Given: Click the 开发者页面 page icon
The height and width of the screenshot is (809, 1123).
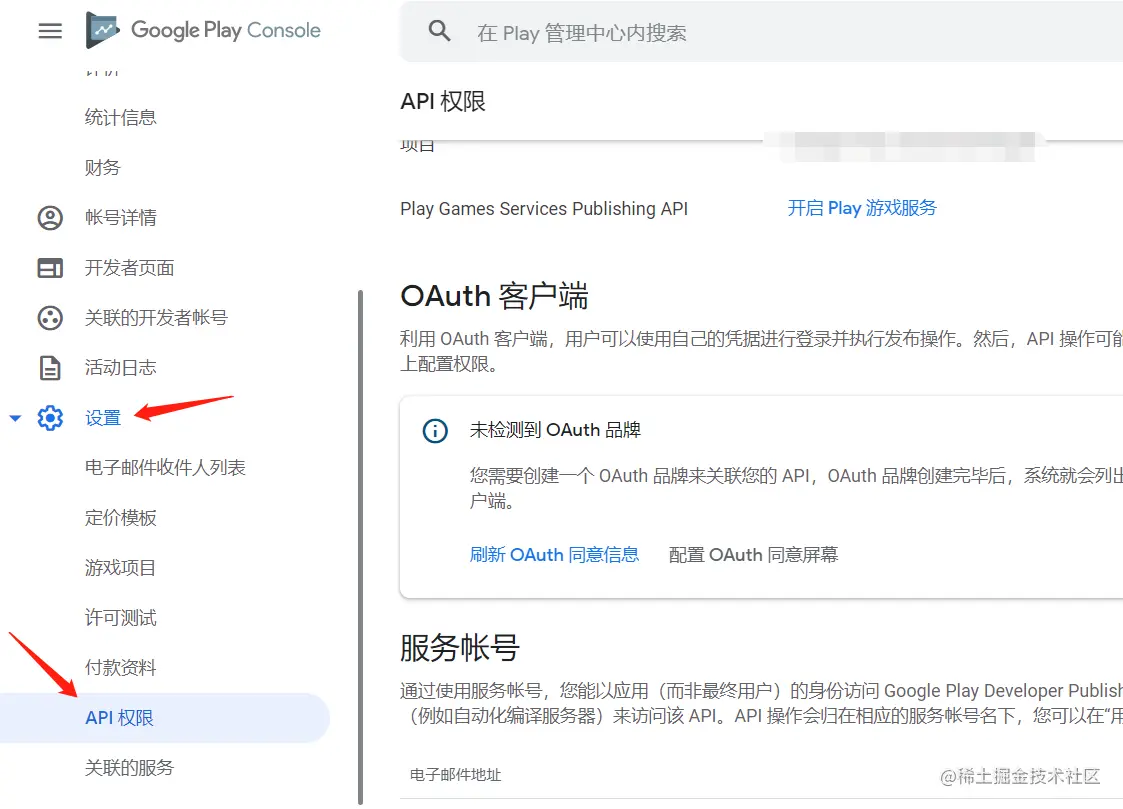Looking at the screenshot, I should coord(50,268).
